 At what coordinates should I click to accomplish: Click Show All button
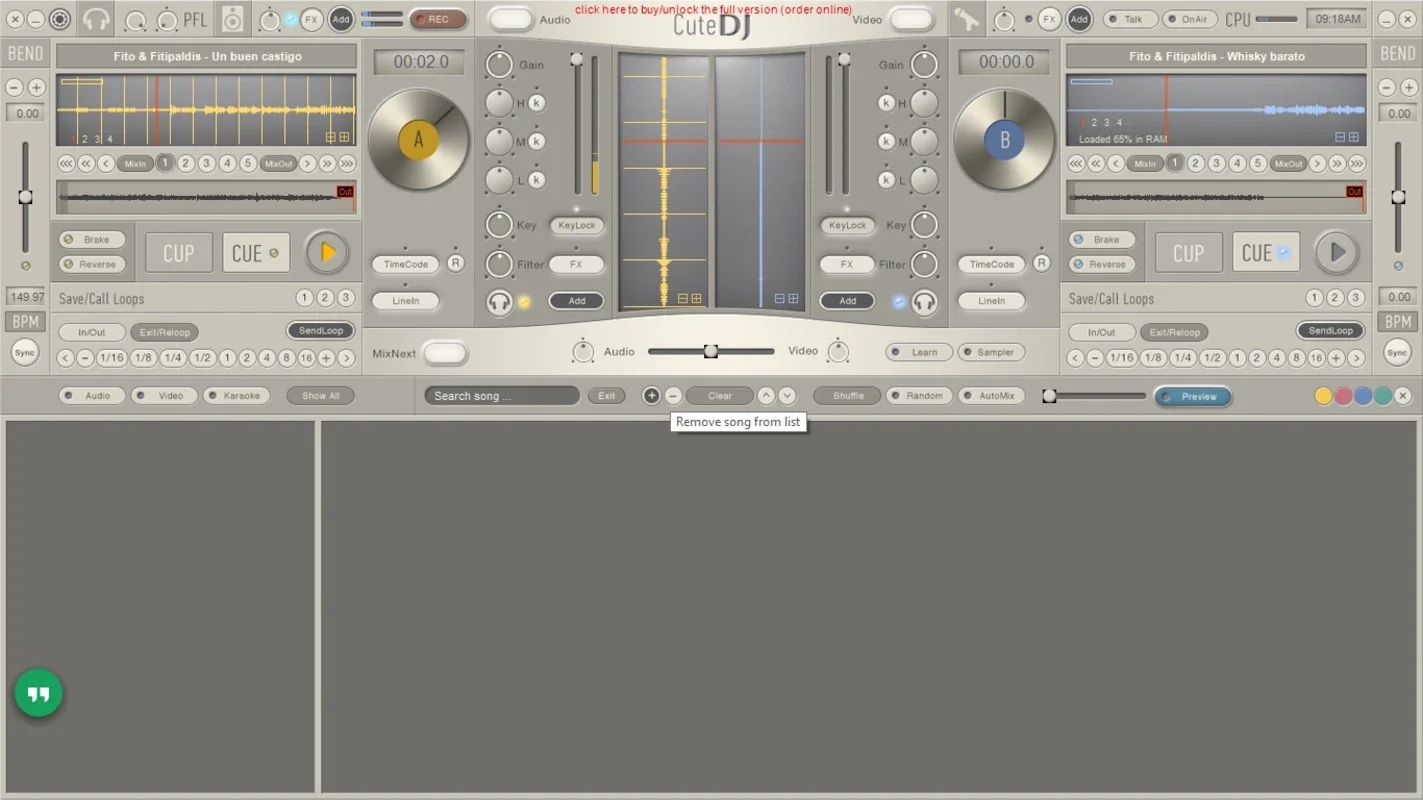321,396
